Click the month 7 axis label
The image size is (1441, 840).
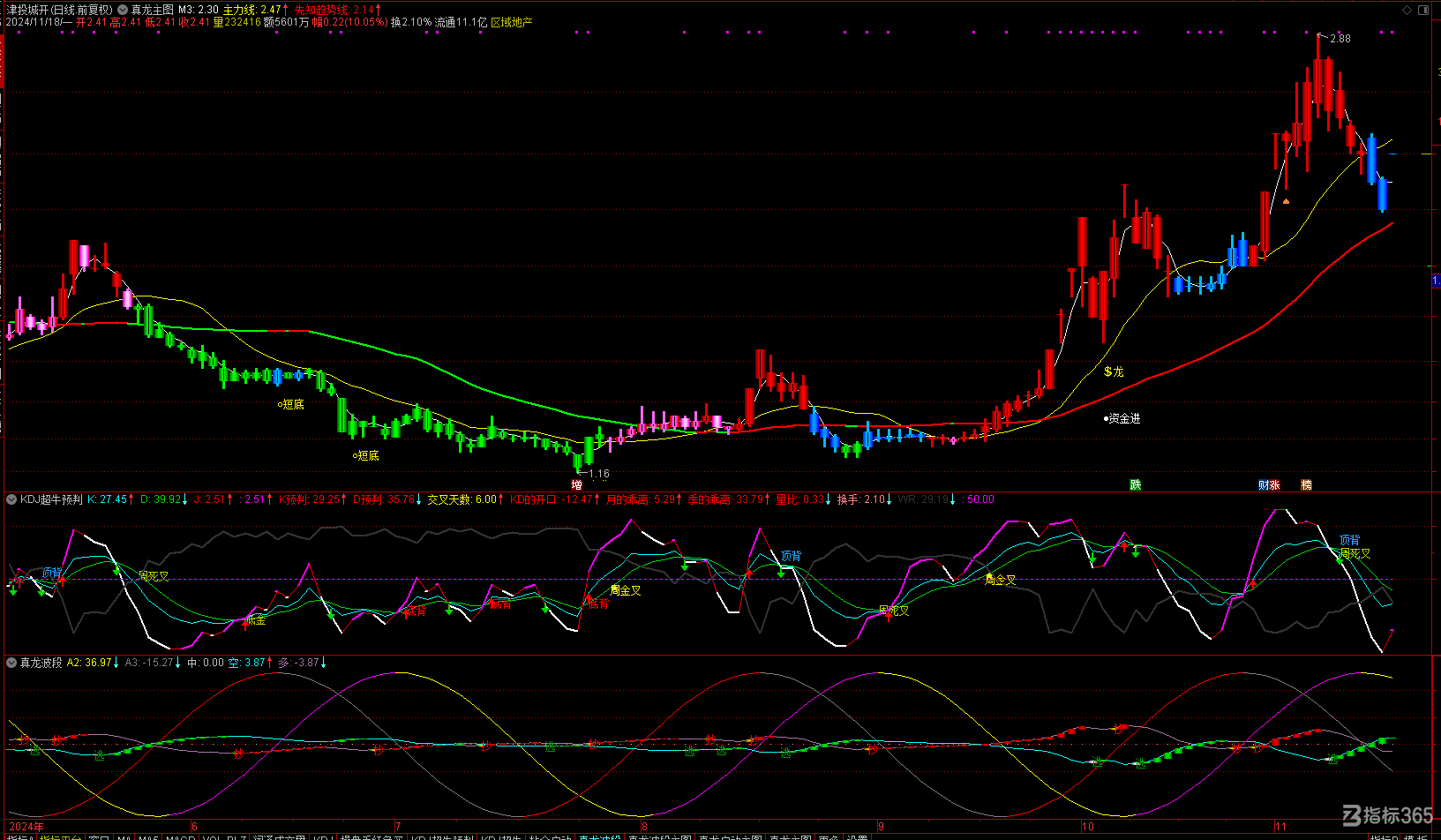pos(398,827)
